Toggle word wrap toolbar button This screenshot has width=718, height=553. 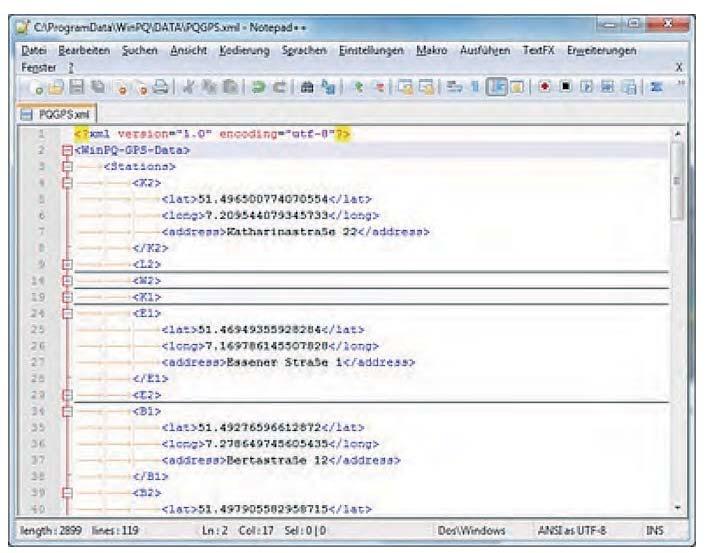pyautogui.click(x=454, y=87)
